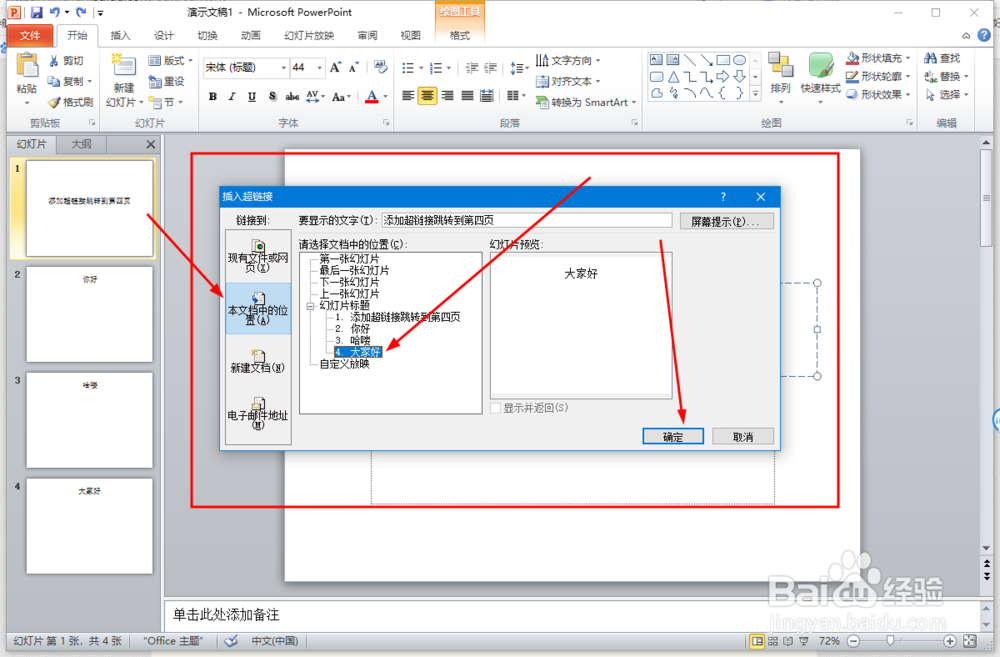
Task: Click the Bullets list icon
Action: pyautogui.click(x=408, y=68)
